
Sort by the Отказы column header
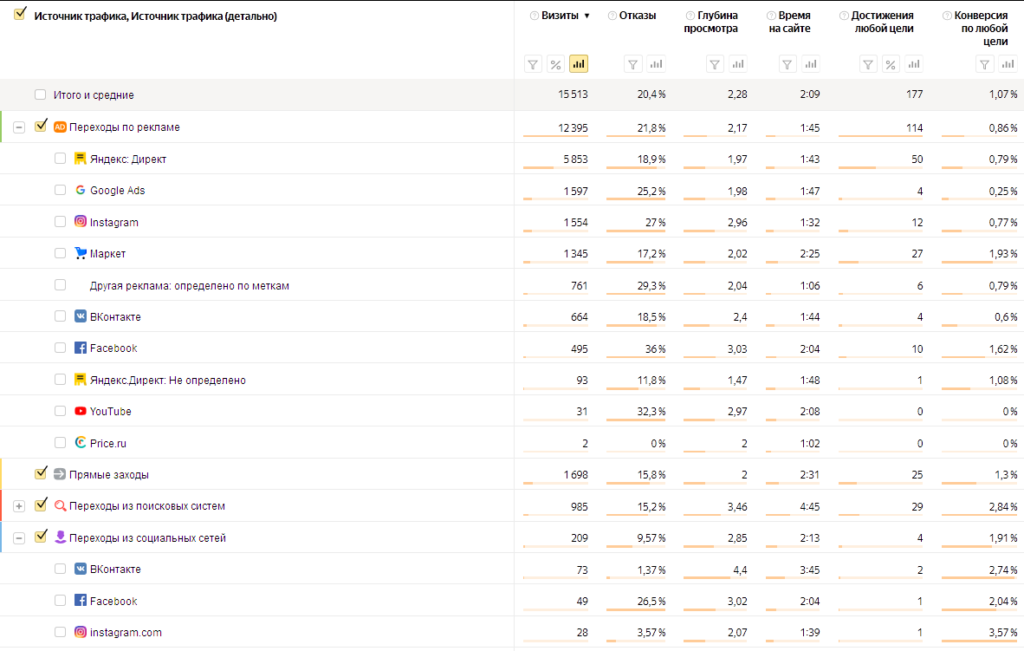coord(637,16)
